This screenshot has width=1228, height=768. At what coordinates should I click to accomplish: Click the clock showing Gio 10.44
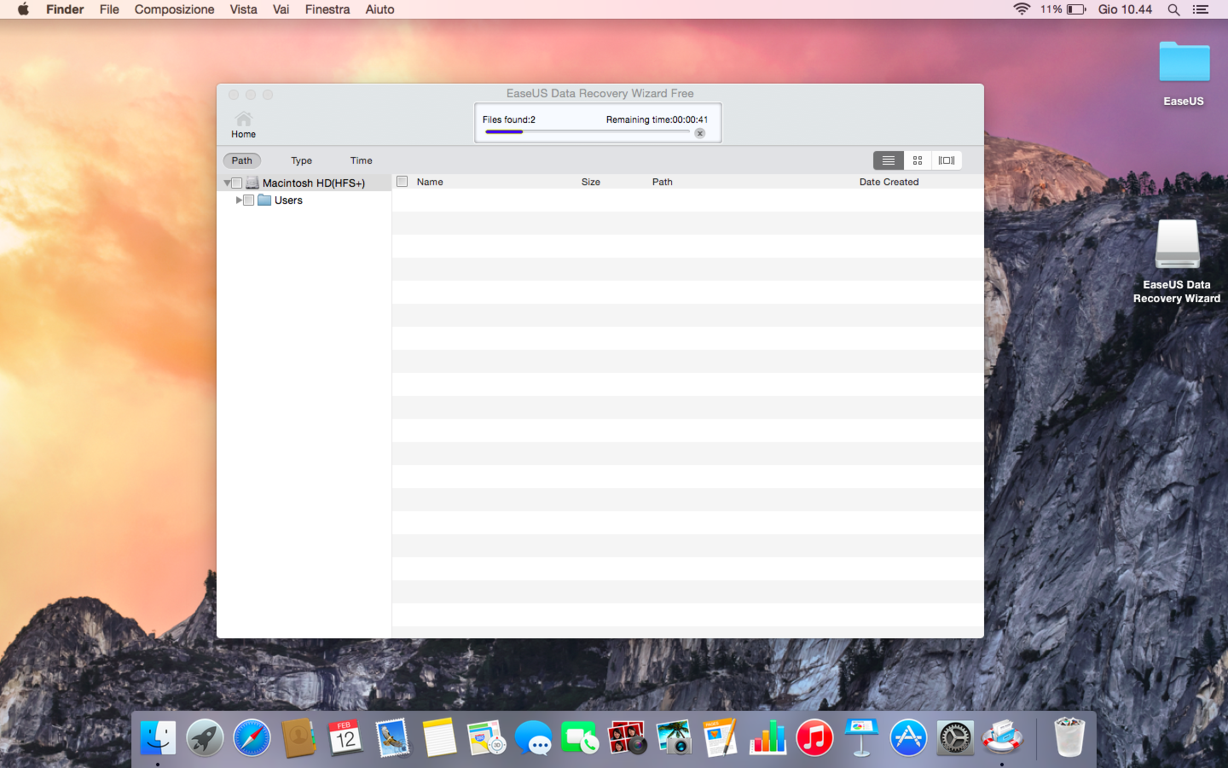1125,9
